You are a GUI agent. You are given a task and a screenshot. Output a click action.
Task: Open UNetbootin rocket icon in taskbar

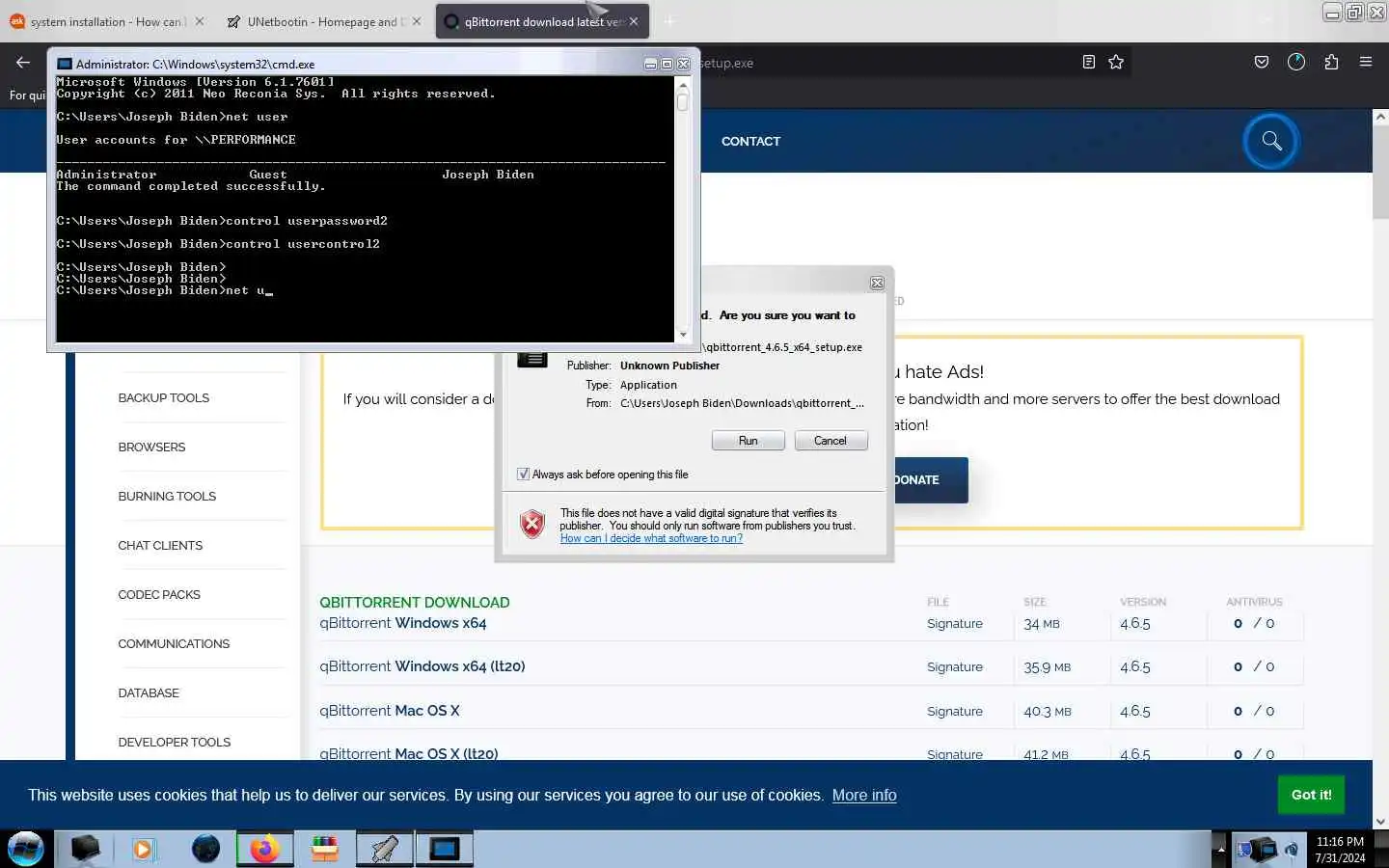(x=385, y=849)
